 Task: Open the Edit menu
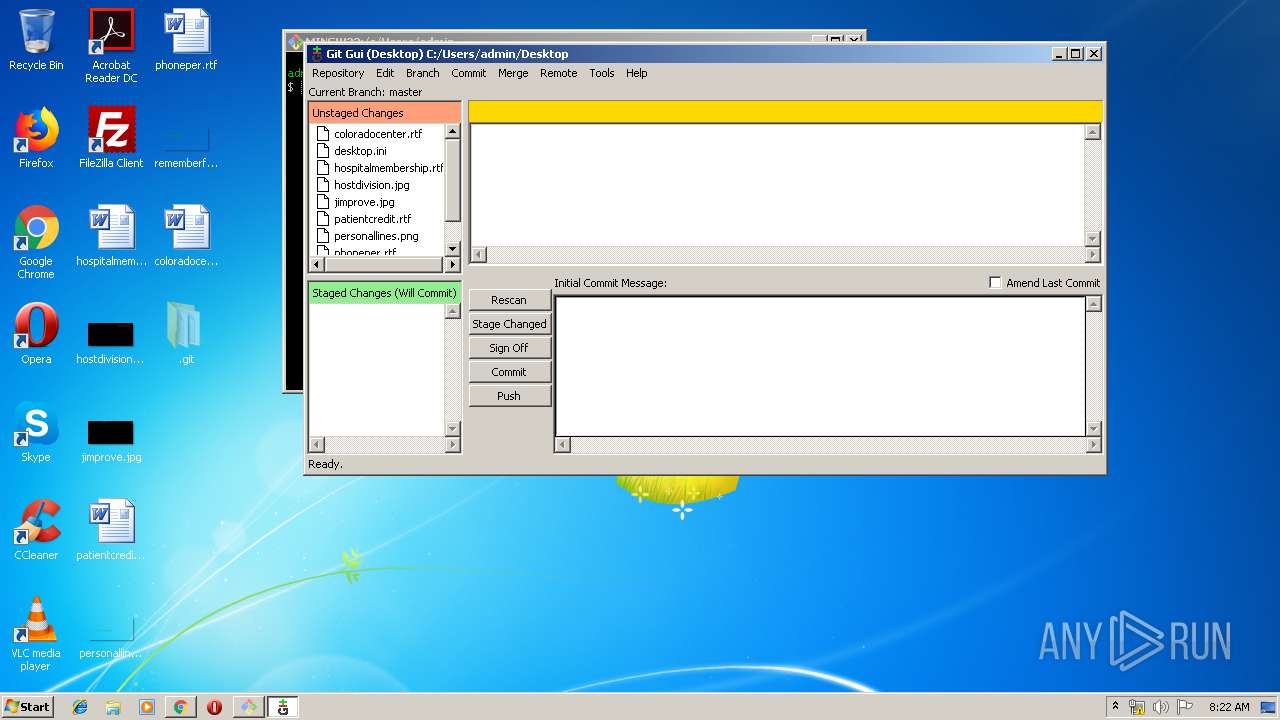point(385,73)
